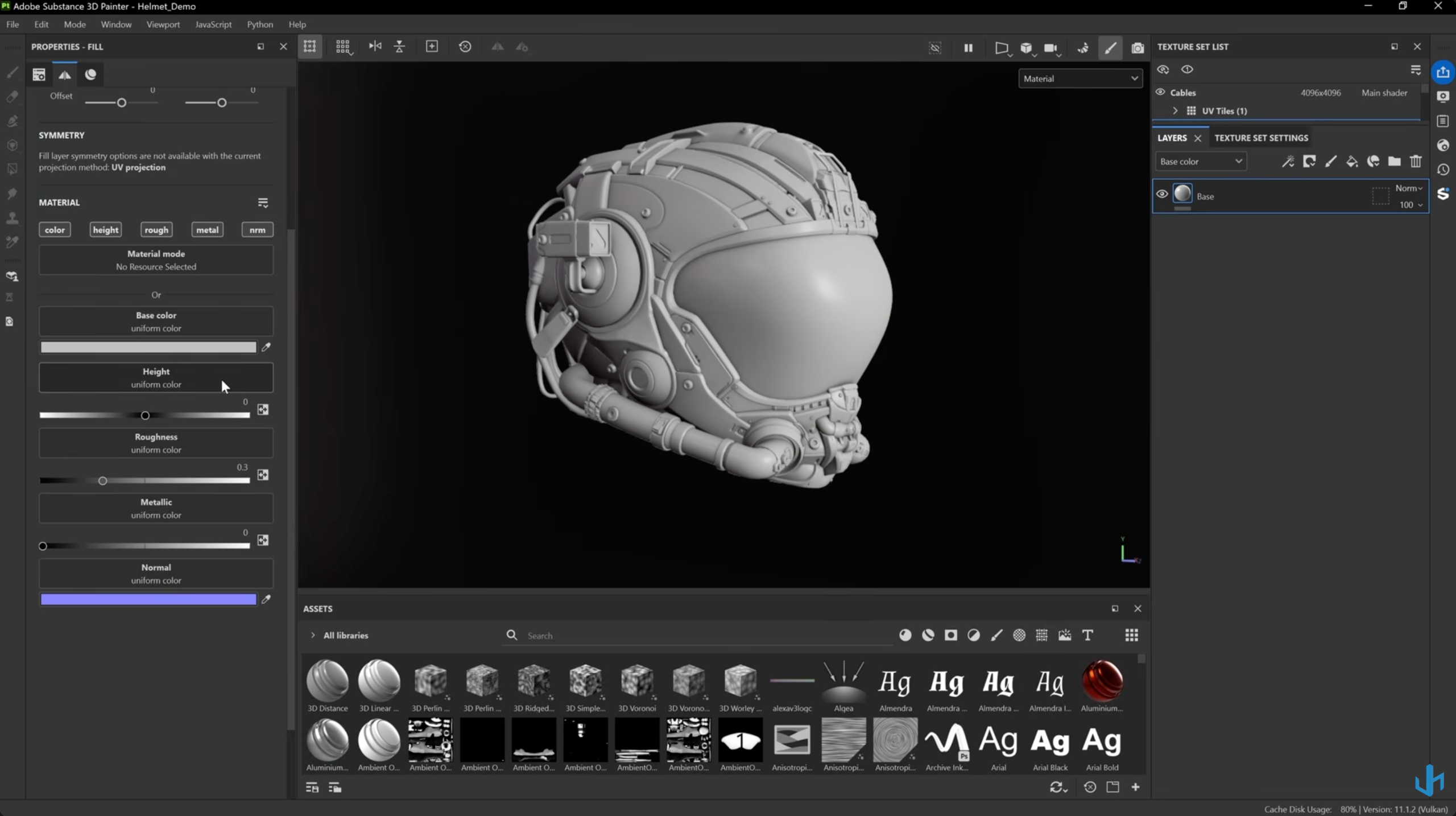Pause rendering with the pause icon
1456x816 pixels.
tap(968, 48)
